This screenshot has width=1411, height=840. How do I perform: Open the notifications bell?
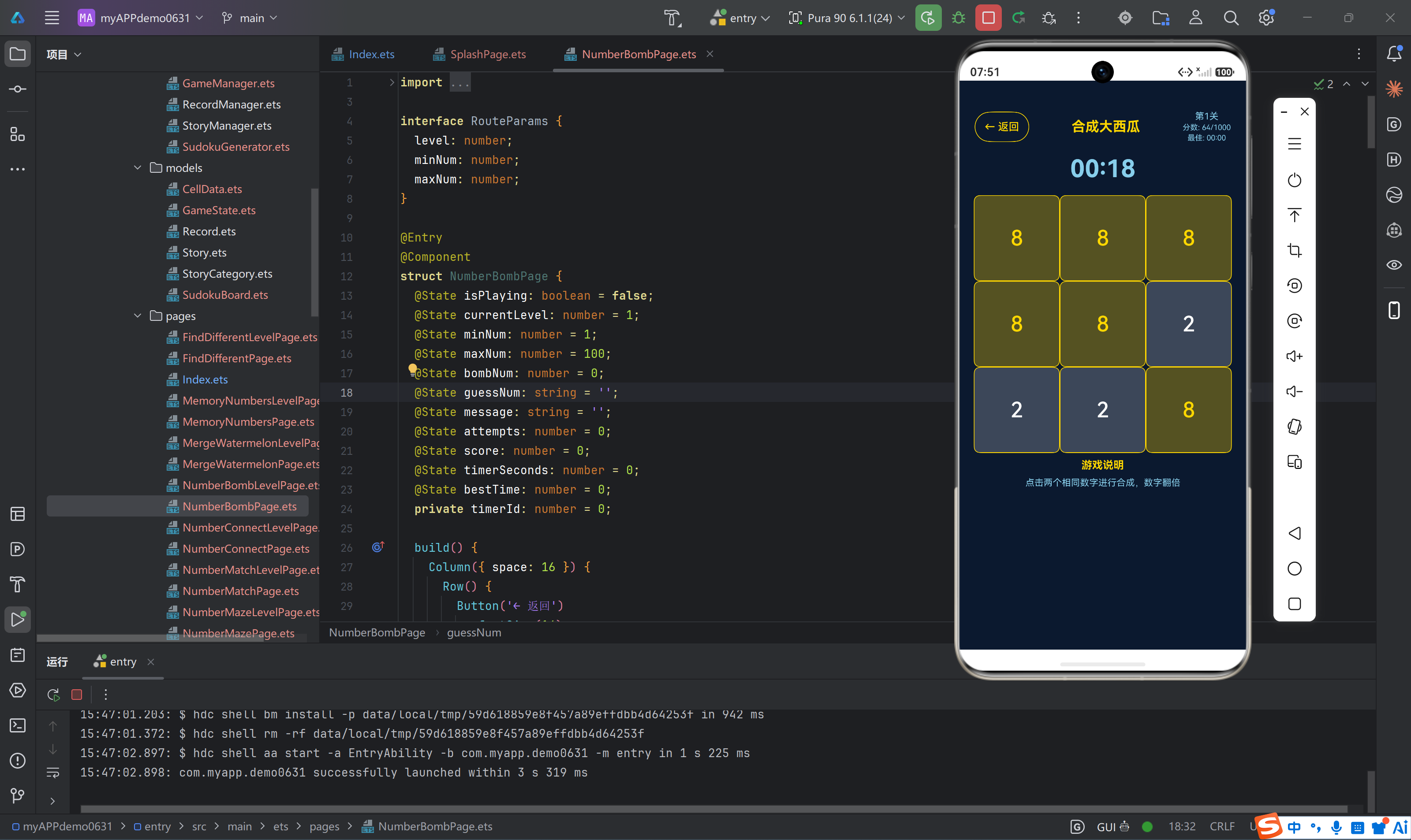[x=1394, y=54]
